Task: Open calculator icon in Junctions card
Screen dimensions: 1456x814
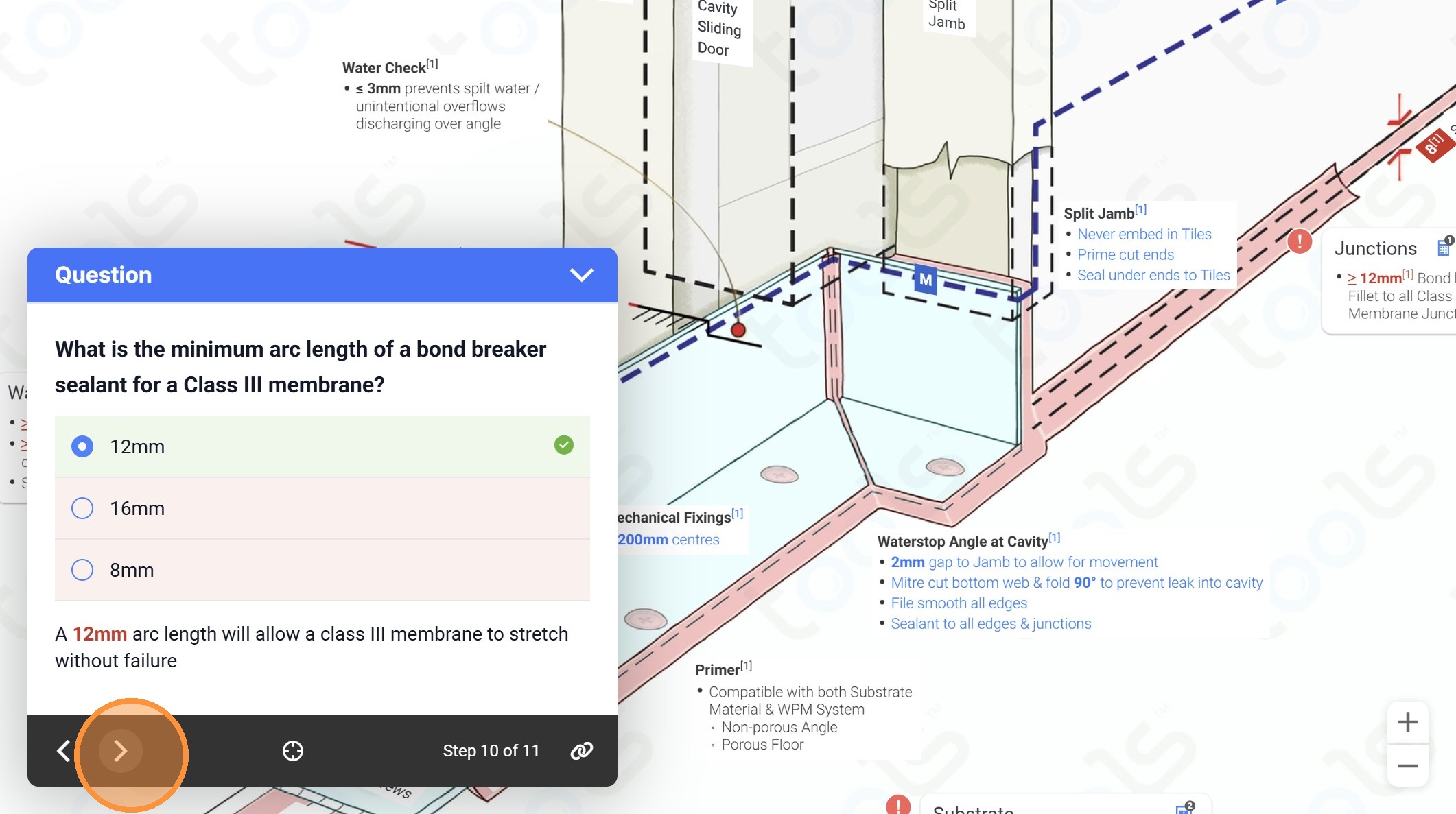Action: point(1444,247)
